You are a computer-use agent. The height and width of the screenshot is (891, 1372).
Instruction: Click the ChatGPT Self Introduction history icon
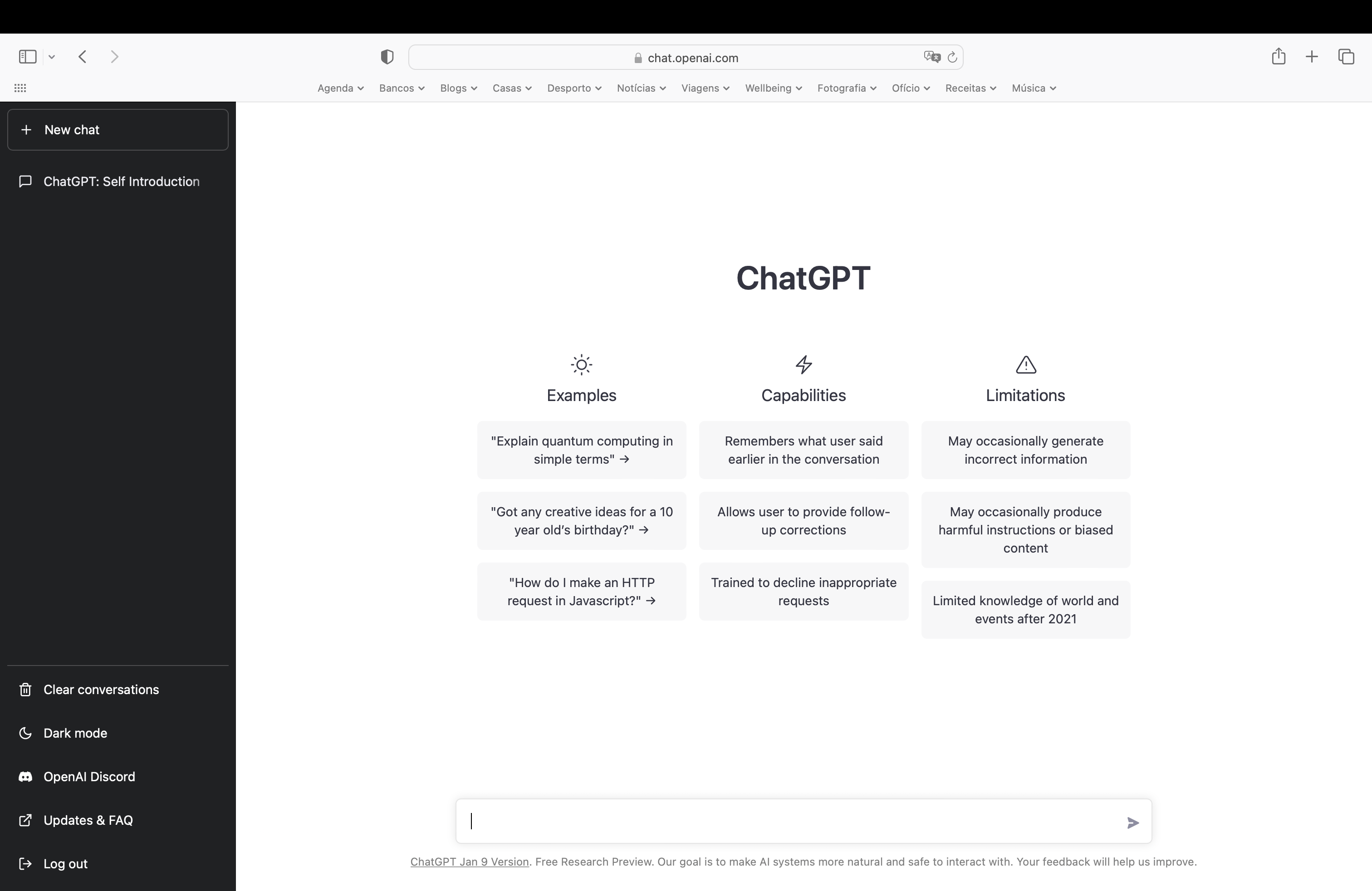click(26, 181)
